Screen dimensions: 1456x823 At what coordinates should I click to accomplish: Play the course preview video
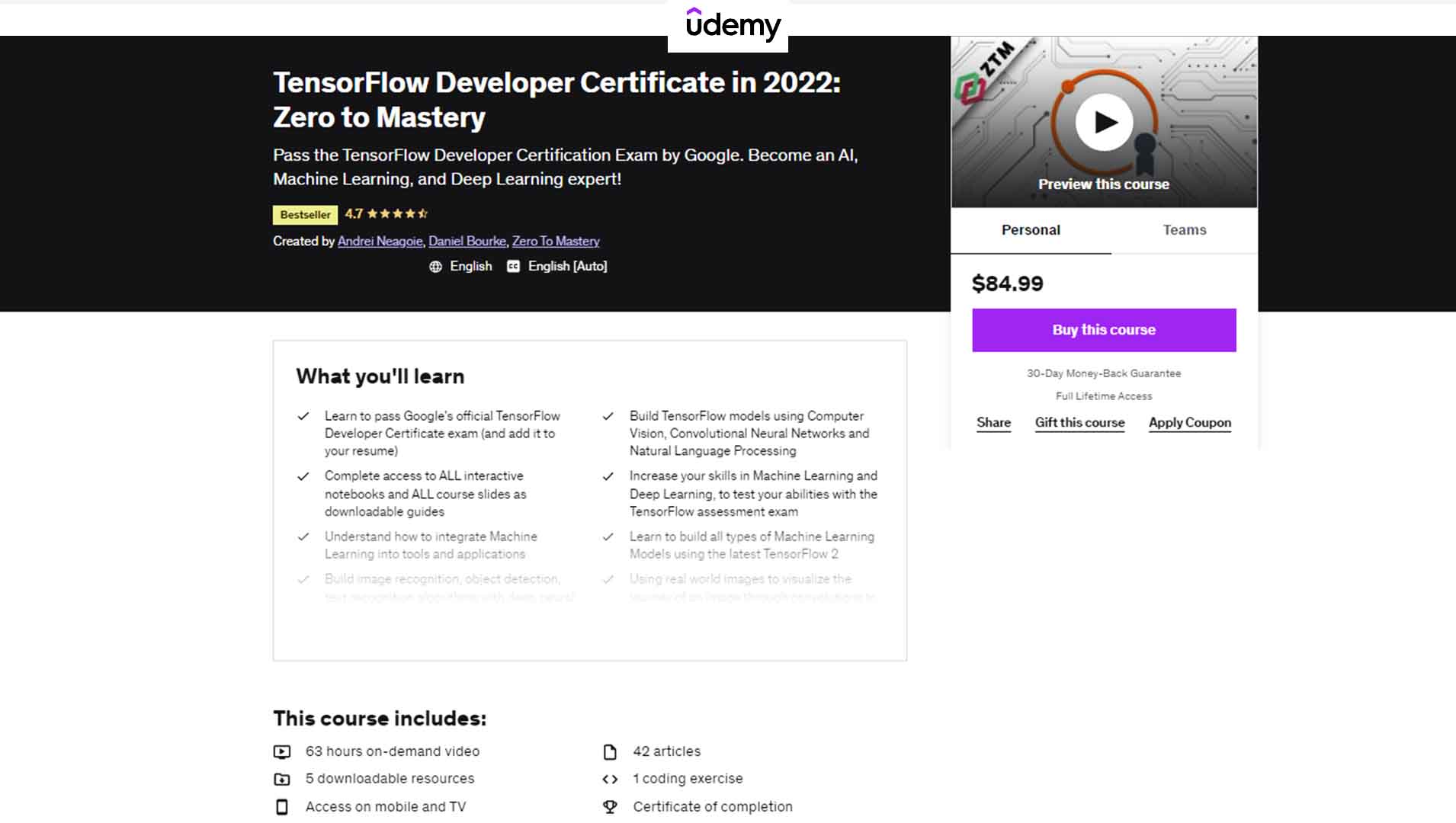[x=1104, y=122]
